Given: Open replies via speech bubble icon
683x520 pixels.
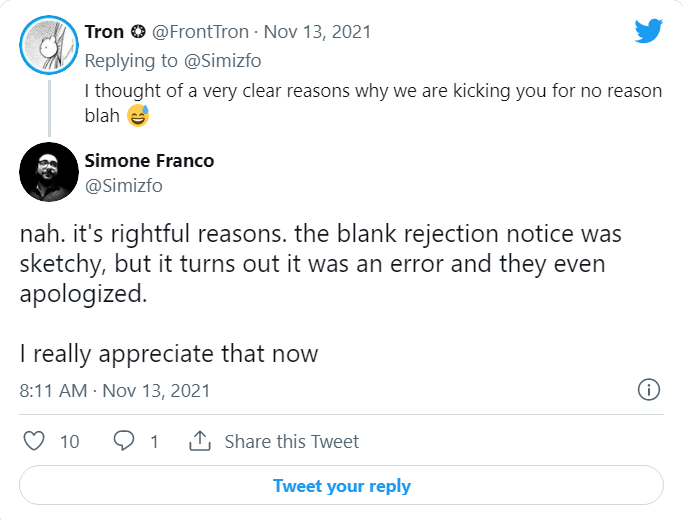Looking at the screenshot, I should 124,441.
